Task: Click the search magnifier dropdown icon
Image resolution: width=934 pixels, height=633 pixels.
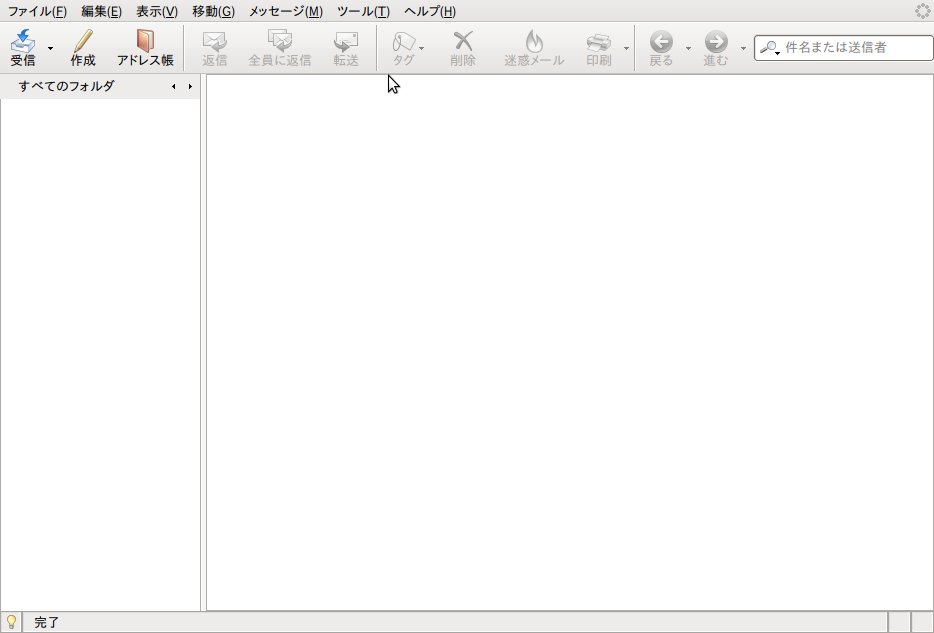Action: click(x=770, y=48)
